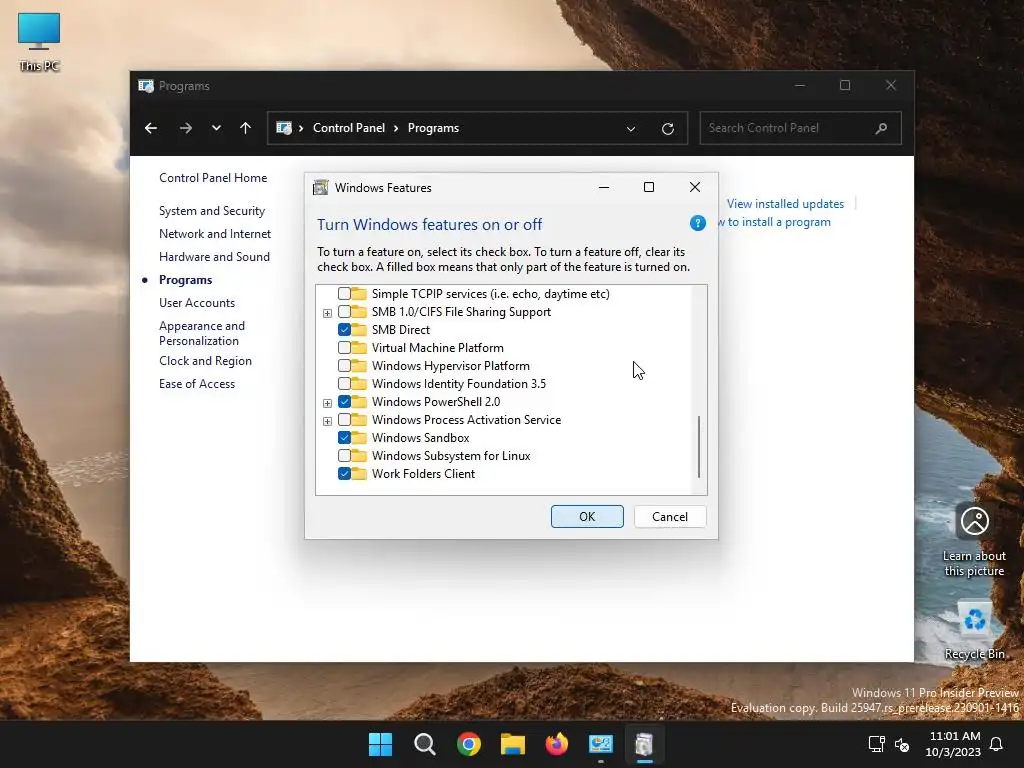Open File Explorer from taskbar
This screenshot has width=1024, height=768.
pyautogui.click(x=513, y=744)
